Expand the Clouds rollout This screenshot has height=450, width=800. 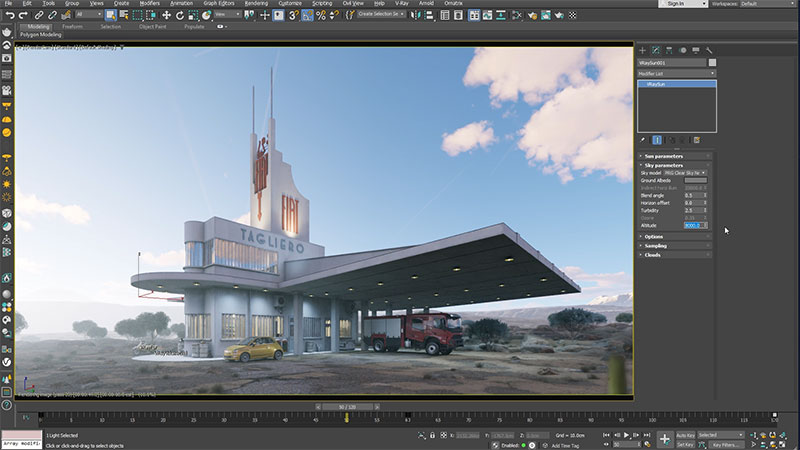[652, 254]
